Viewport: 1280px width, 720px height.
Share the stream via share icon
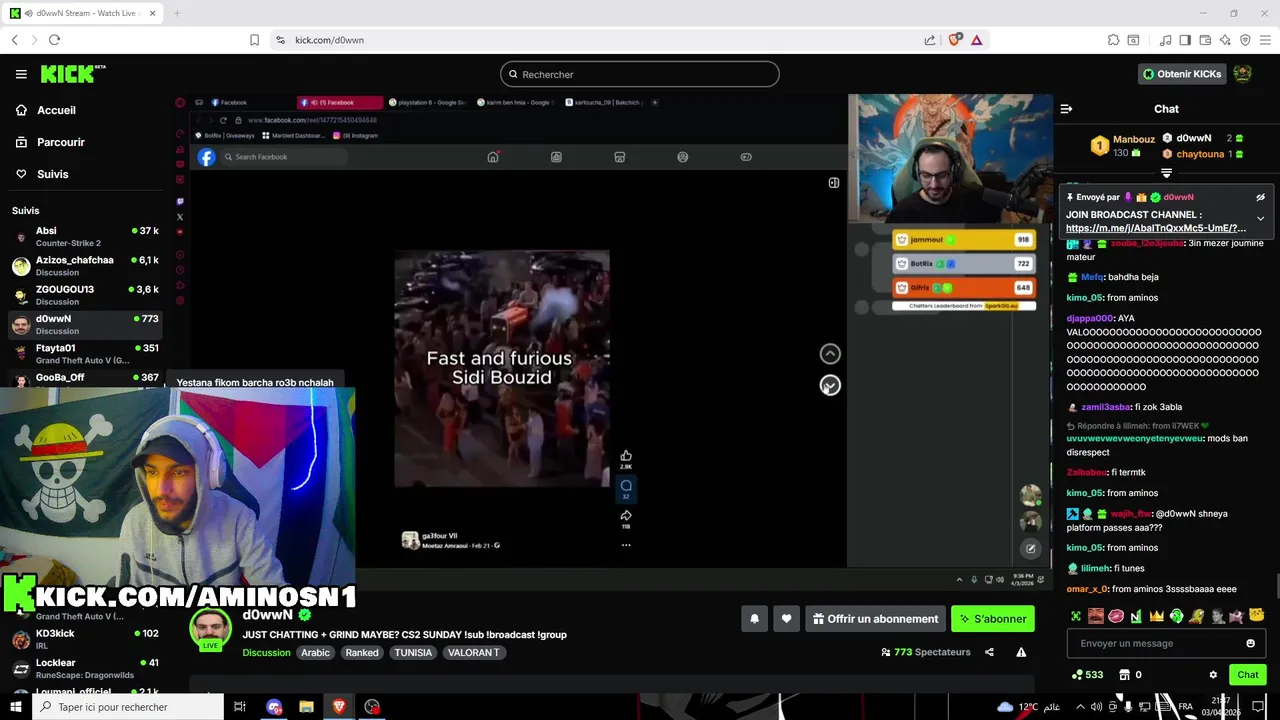click(989, 652)
